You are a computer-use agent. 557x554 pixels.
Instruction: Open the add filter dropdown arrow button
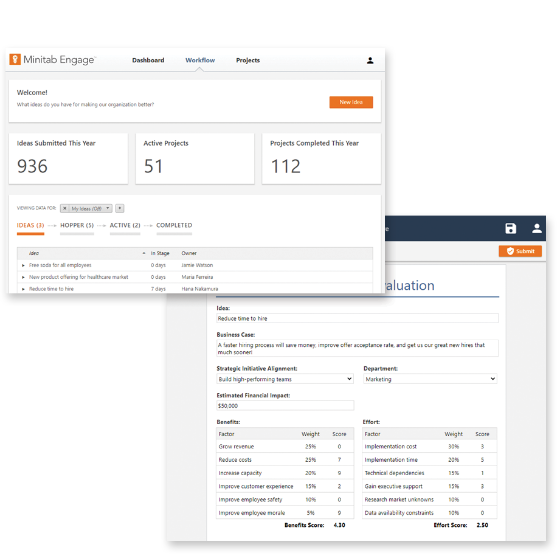click(120, 208)
